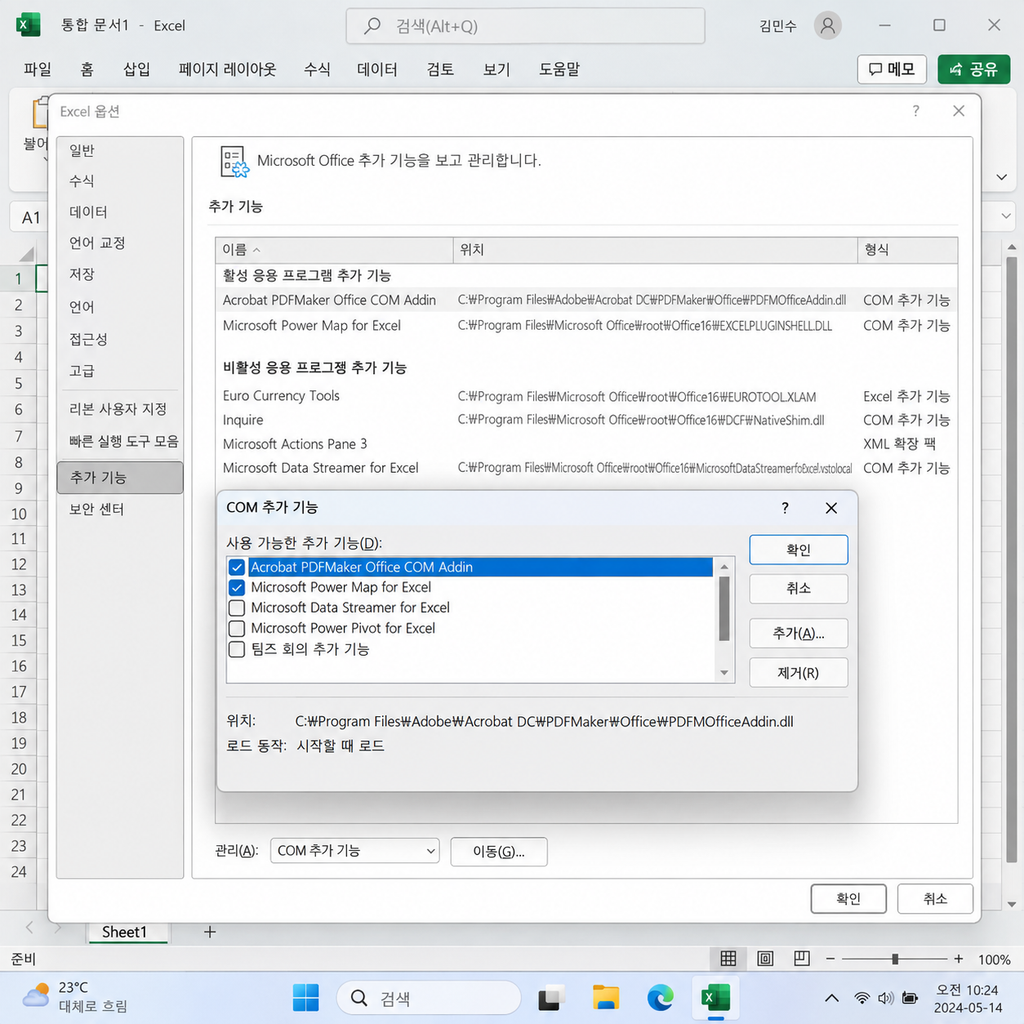Collapse the ribbon with chevron arrow
This screenshot has width=1024, height=1024.
pos(1001,177)
